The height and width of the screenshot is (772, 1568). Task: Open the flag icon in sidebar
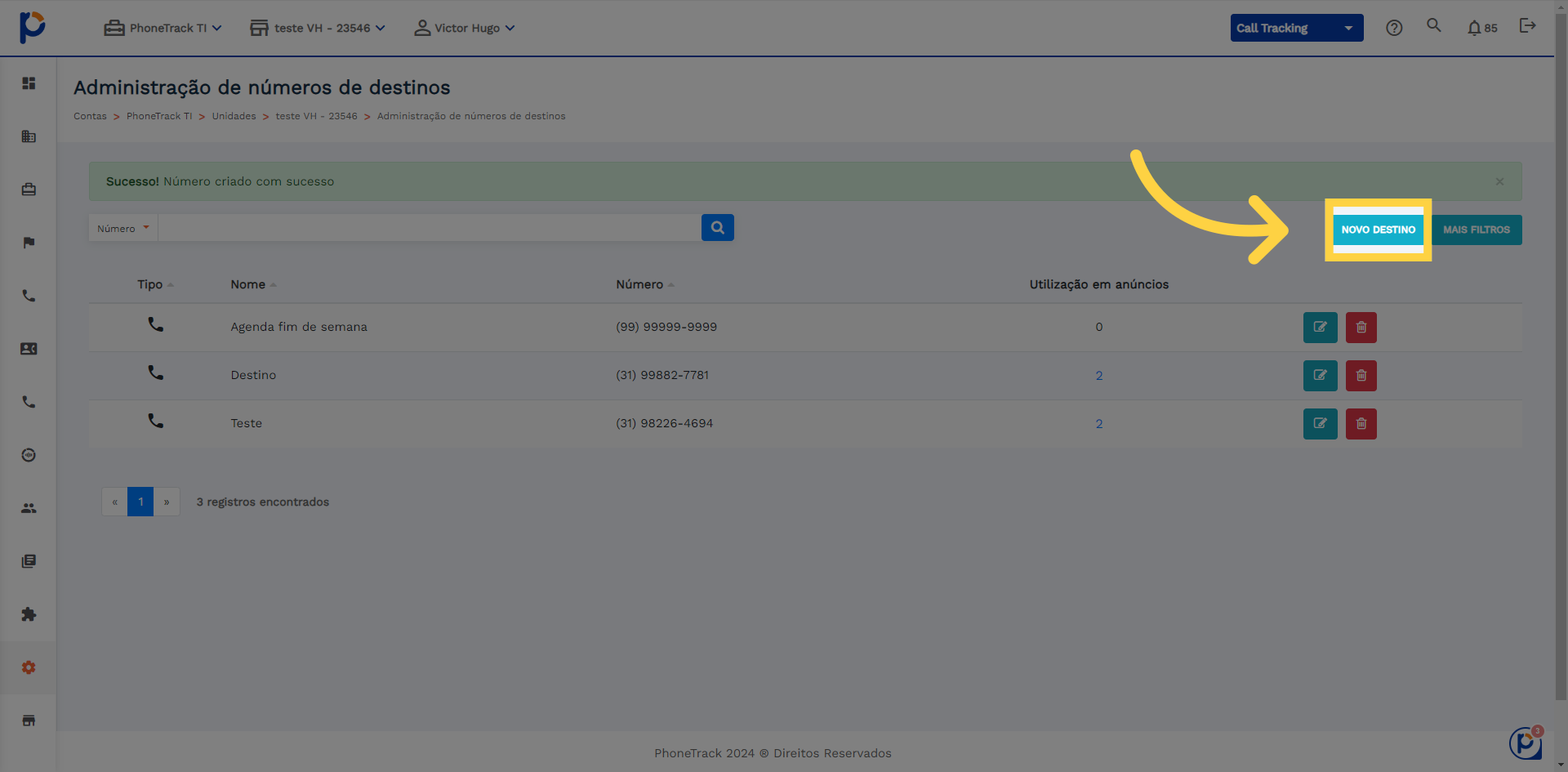point(29,243)
